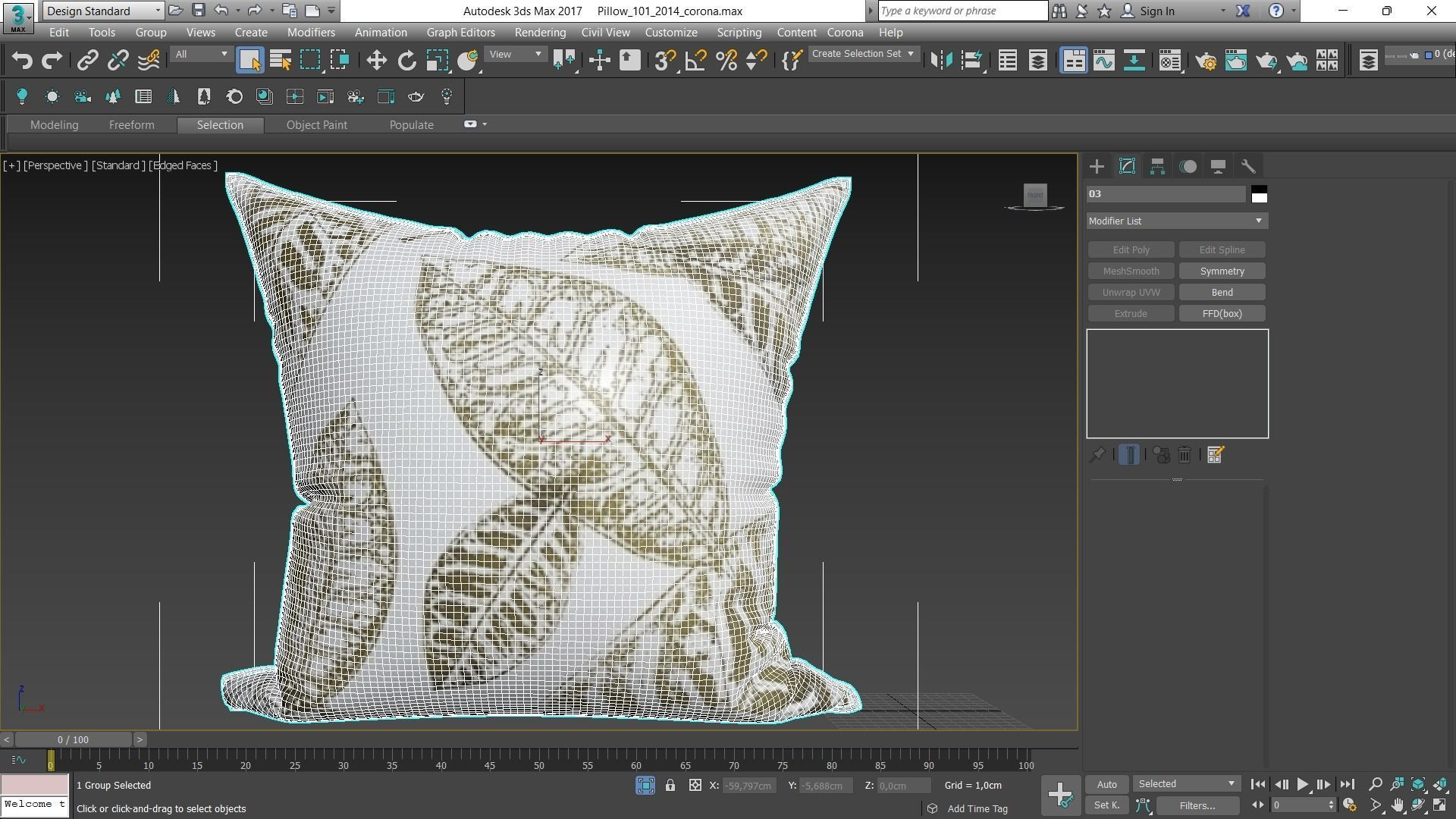Open Create Selection Set dropdown
This screenshot has height=819, width=1456.
coord(863,55)
